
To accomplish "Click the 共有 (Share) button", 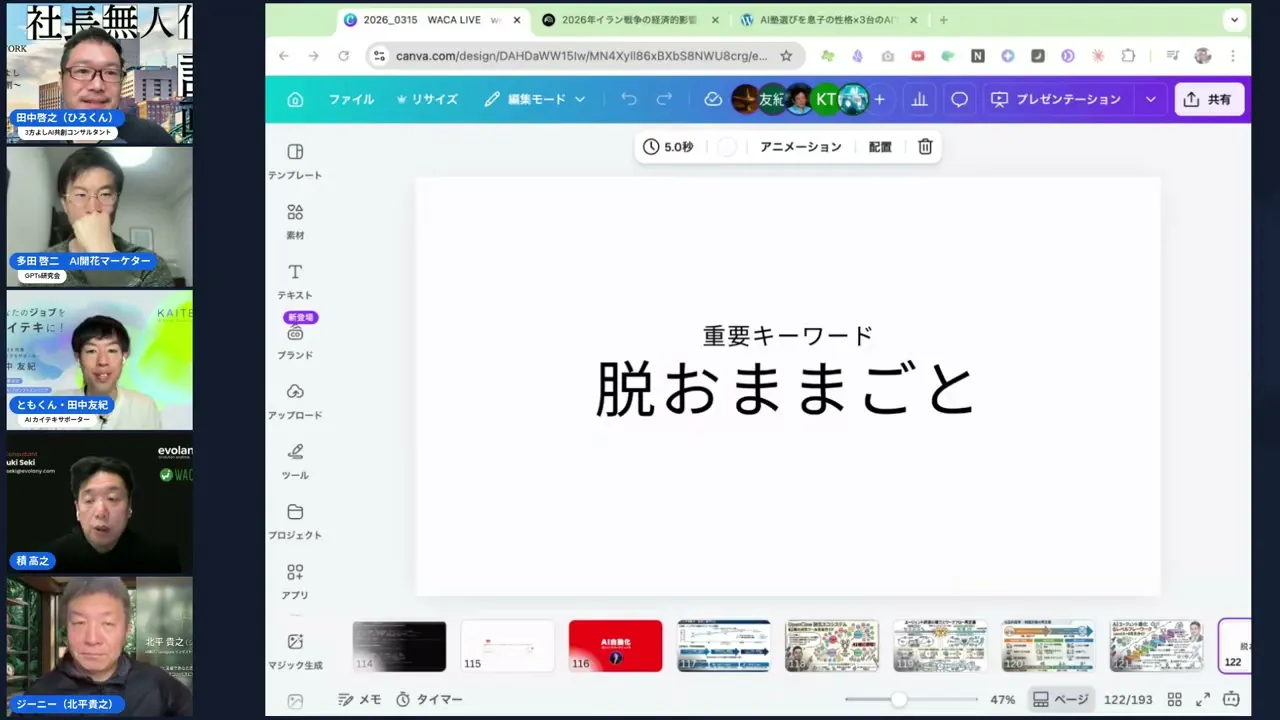I will click(1208, 99).
